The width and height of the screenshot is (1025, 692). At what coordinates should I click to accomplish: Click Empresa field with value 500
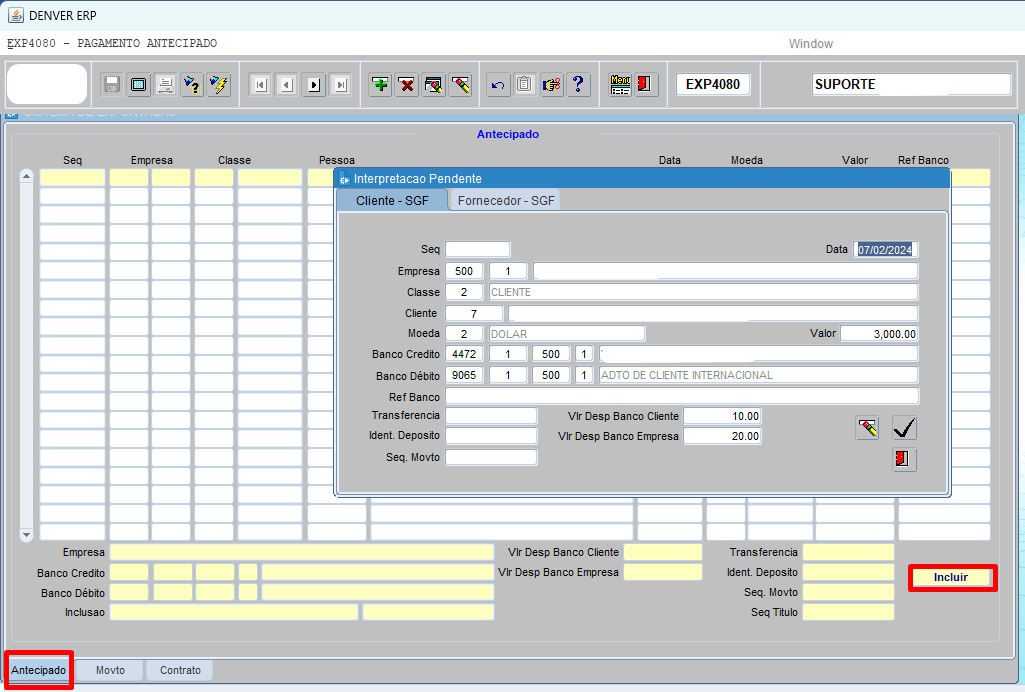coord(464,271)
